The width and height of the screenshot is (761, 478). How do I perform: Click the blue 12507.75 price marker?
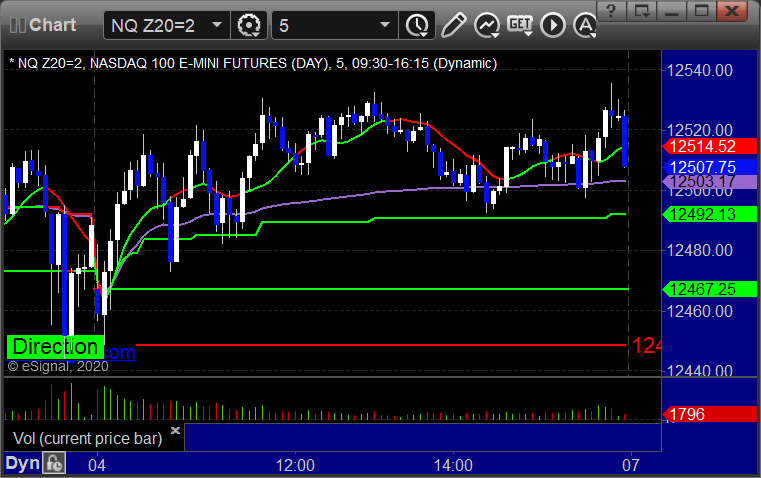(x=710, y=167)
